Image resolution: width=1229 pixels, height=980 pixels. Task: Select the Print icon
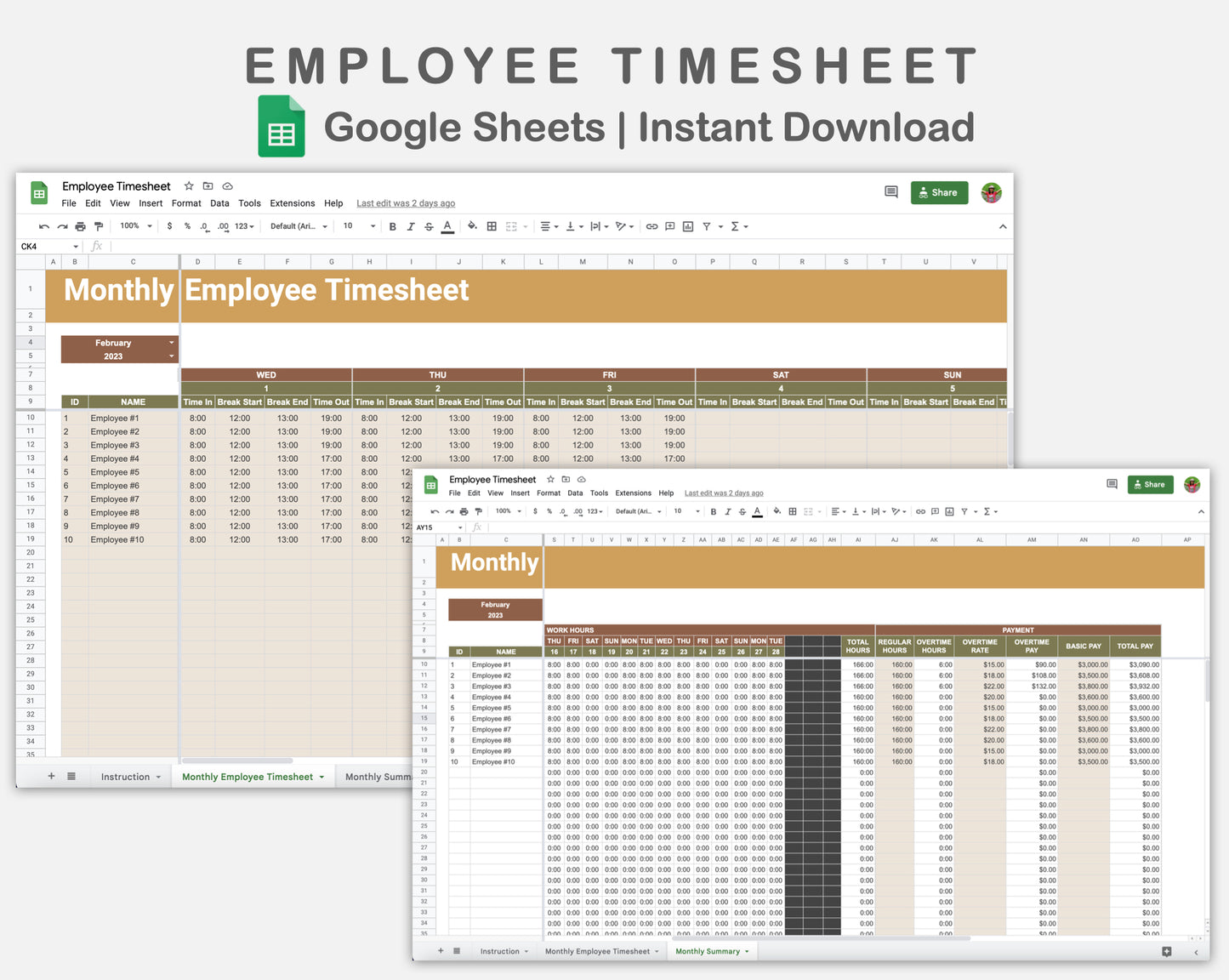point(80,225)
